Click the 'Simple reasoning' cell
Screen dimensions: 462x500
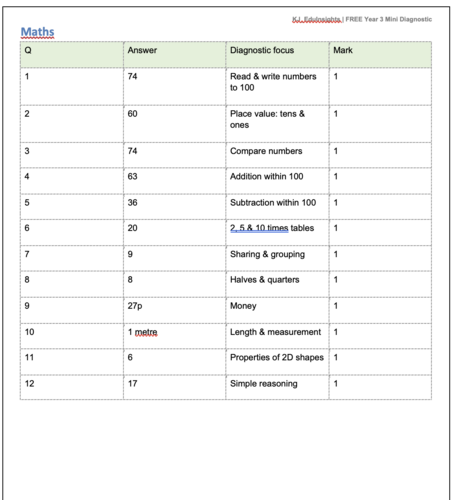[277, 387]
